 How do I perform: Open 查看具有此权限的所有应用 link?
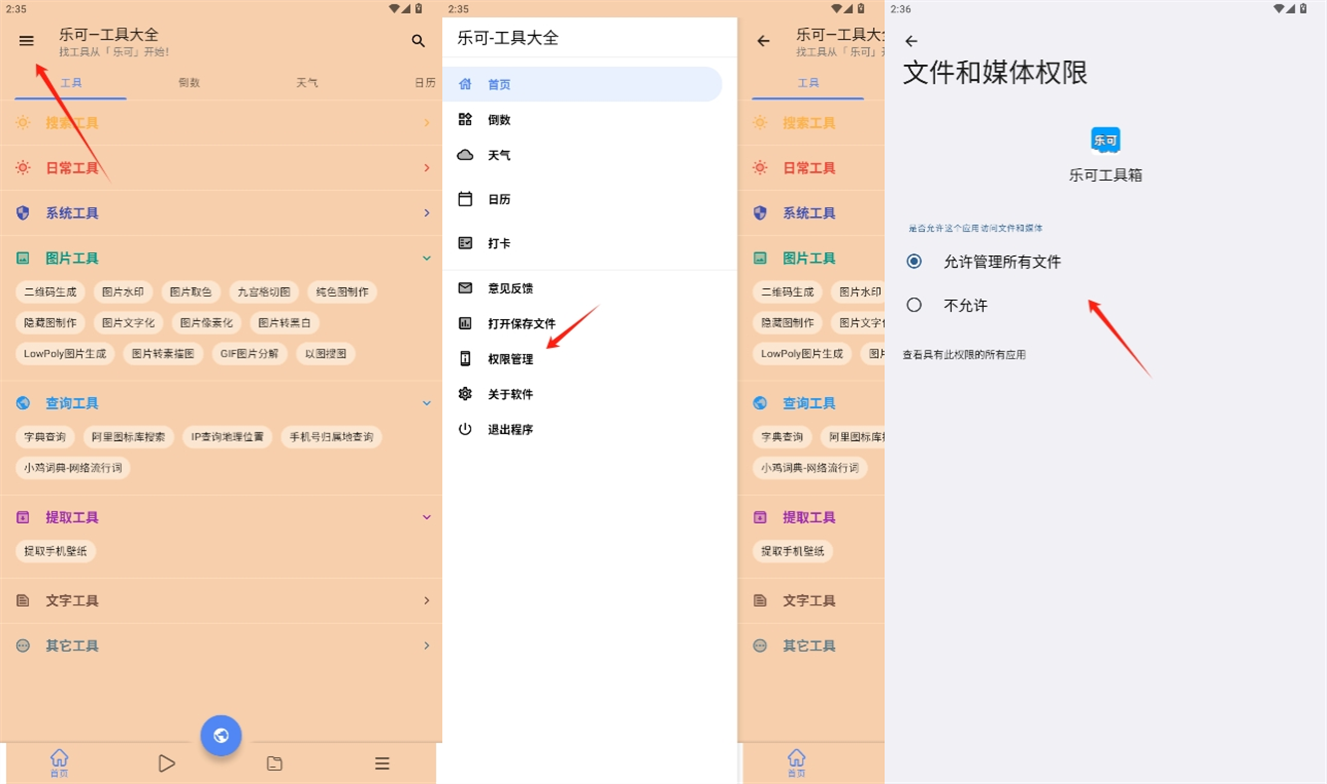click(x=964, y=355)
